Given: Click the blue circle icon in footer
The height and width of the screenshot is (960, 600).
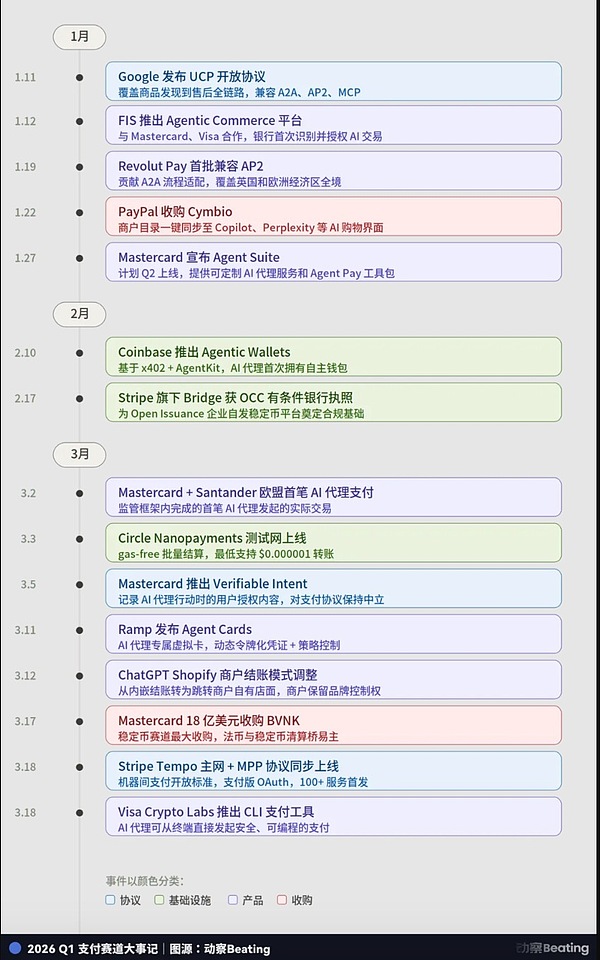Looking at the screenshot, I should (x=14, y=948).
